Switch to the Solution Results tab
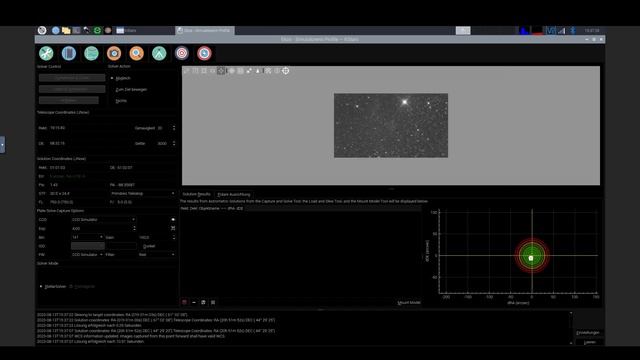The image size is (640, 360). tap(196, 194)
